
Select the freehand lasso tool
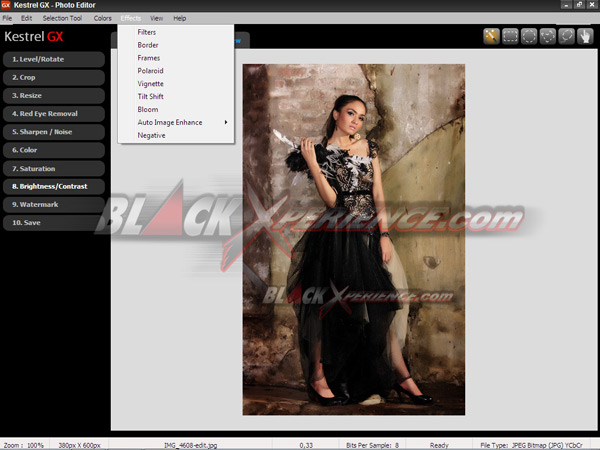coord(566,37)
